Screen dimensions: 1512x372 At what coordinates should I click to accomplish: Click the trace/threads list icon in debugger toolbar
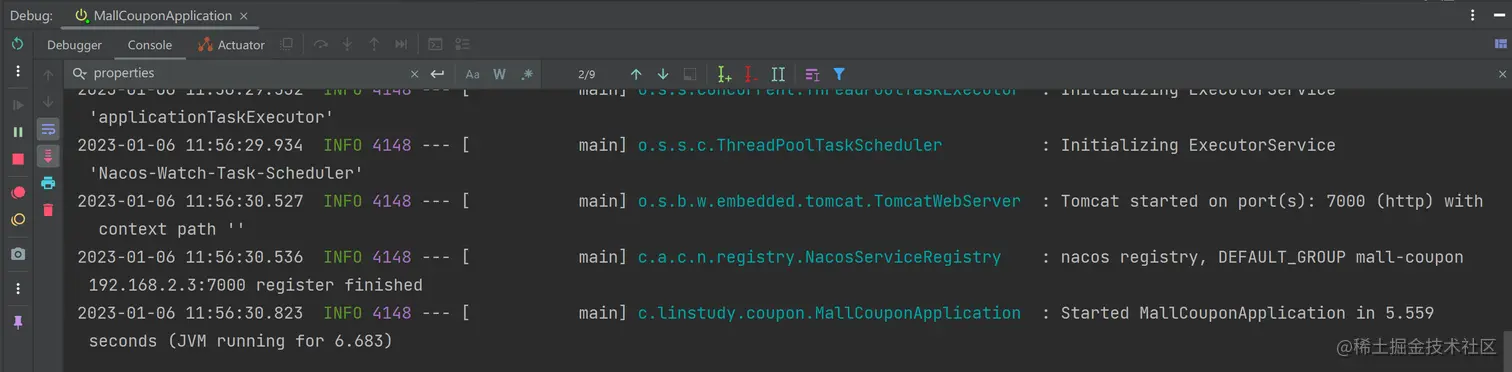point(462,44)
